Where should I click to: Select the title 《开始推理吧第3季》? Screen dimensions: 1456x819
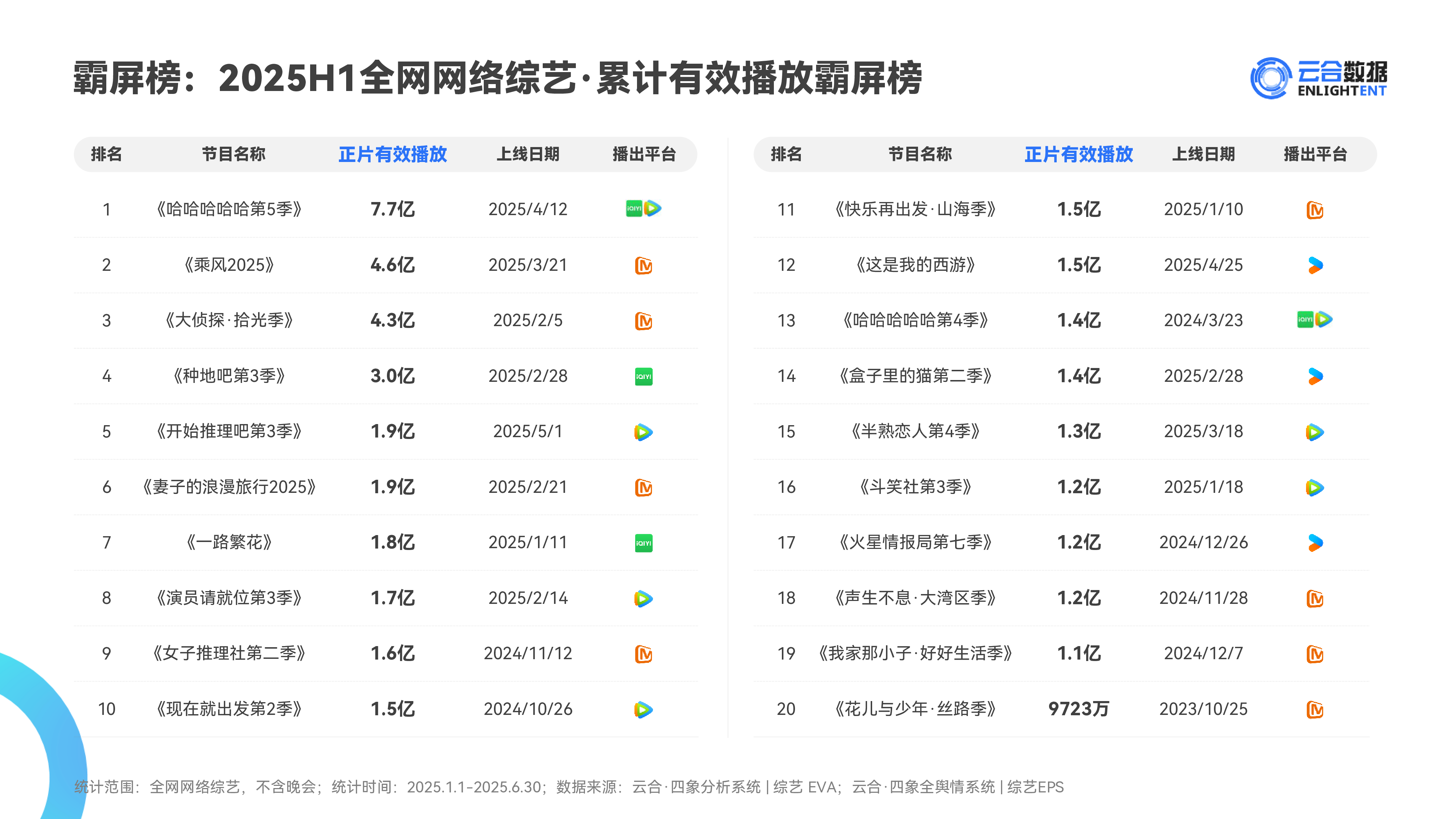(x=229, y=431)
